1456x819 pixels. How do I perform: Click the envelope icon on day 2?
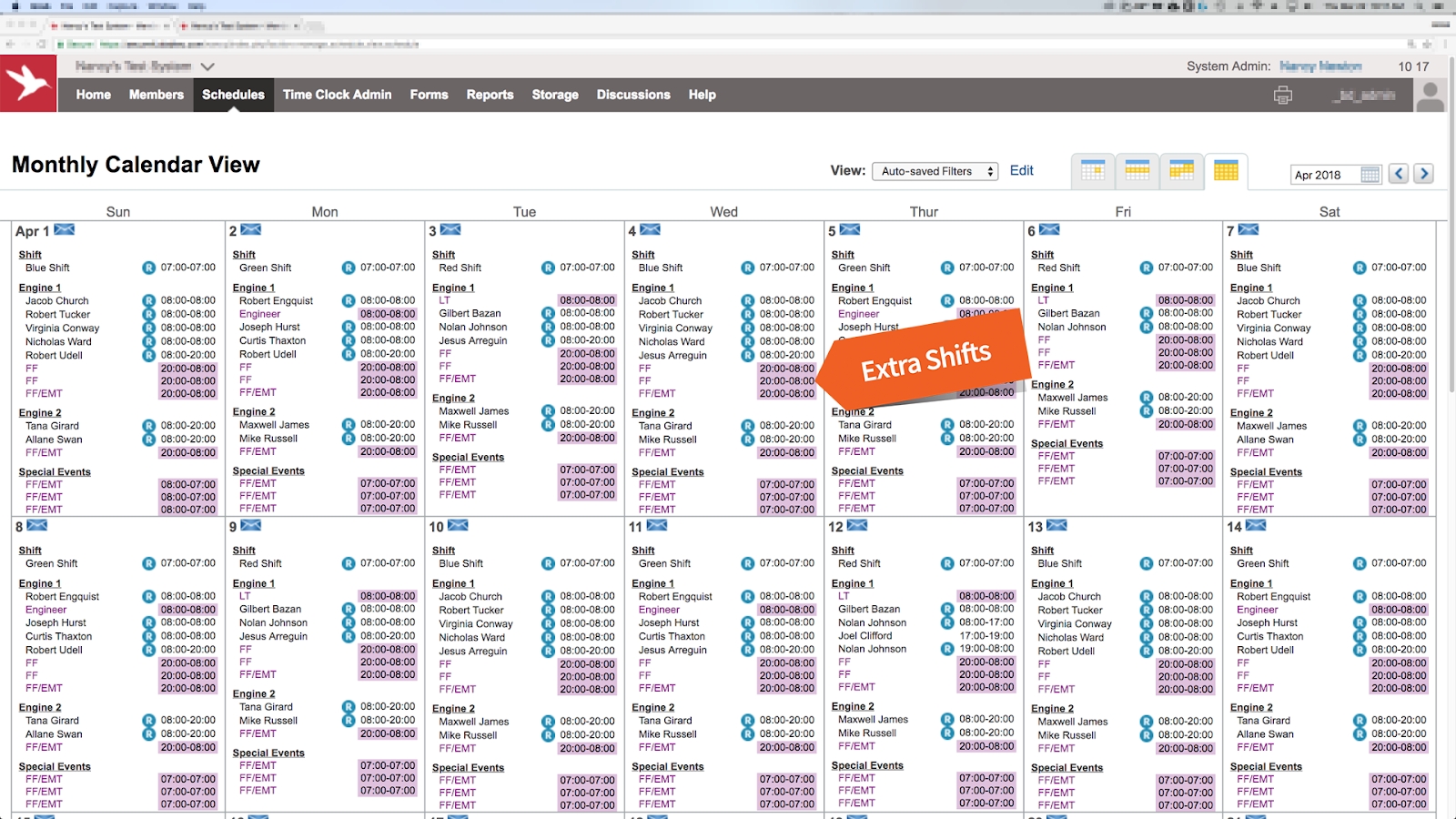tap(251, 230)
